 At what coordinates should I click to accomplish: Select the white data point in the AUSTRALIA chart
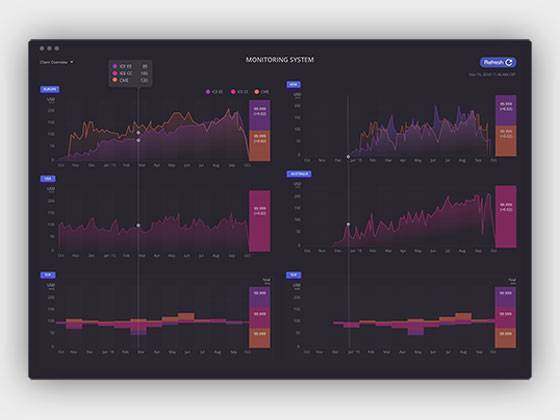[348, 224]
